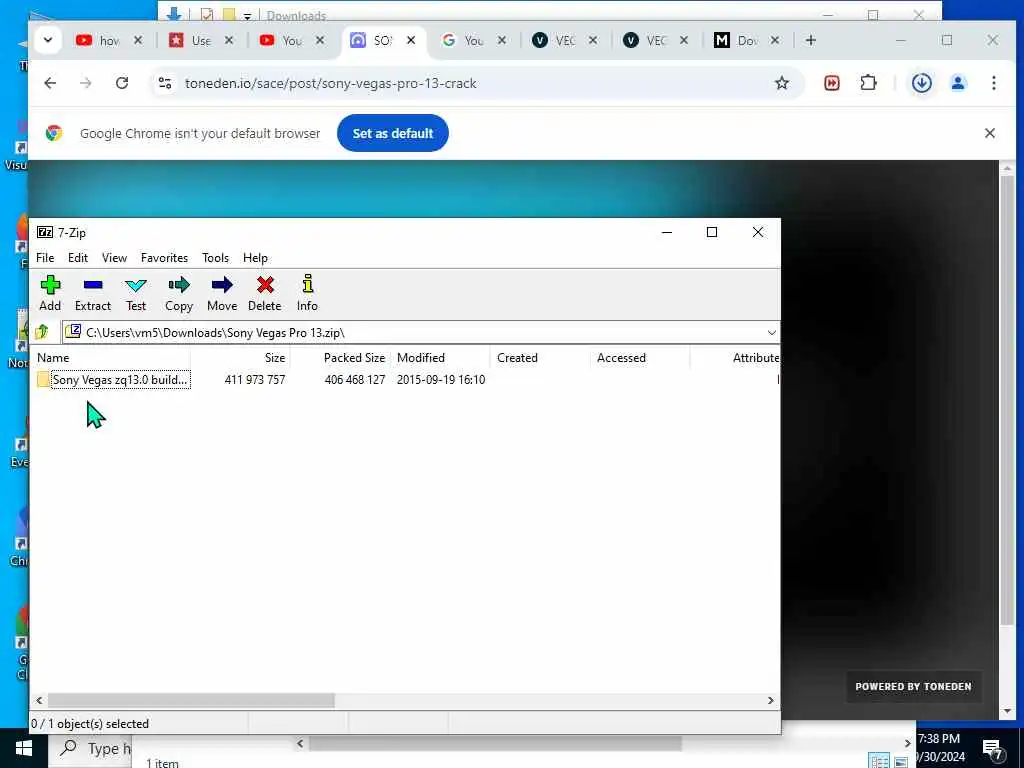
Task: Open the Favorites menu
Action: pyautogui.click(x=164, y=258)
